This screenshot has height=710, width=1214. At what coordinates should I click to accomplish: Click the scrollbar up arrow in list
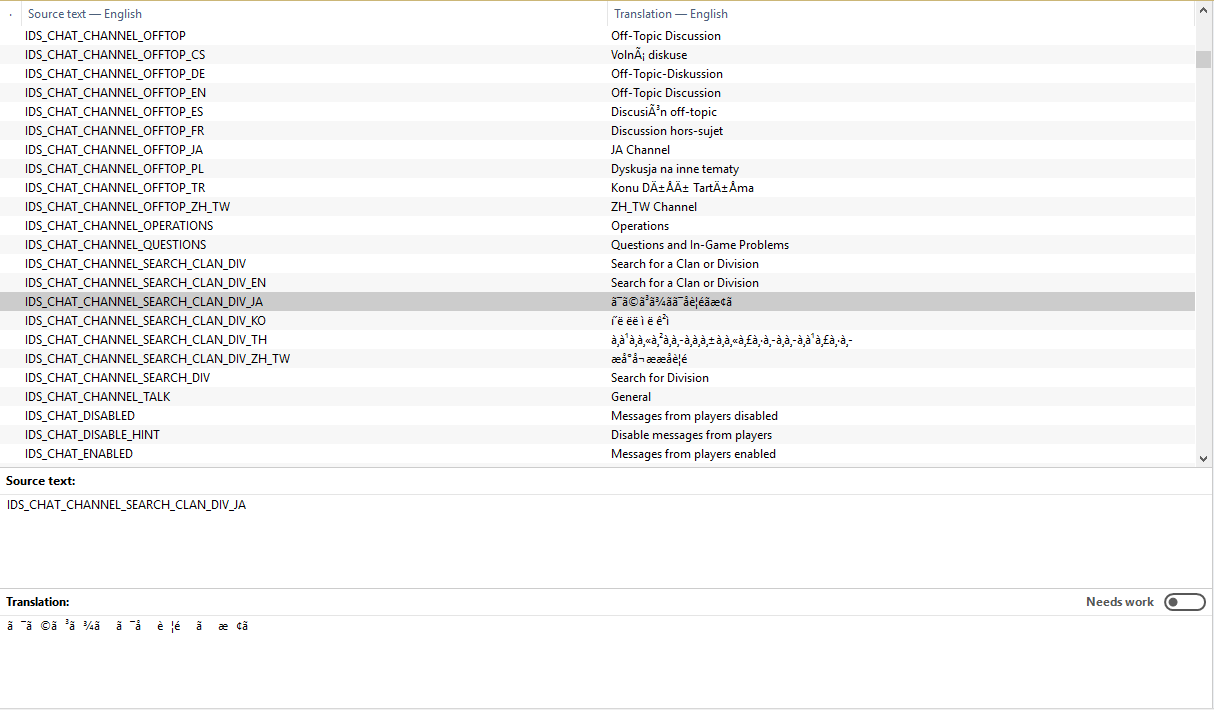[x=1203, y=11]
